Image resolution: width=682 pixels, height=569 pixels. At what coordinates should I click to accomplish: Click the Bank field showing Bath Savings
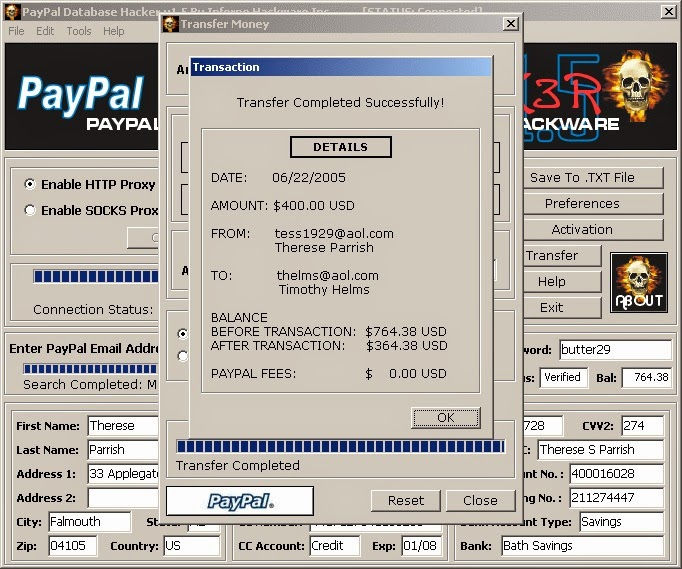pos(582,546)
